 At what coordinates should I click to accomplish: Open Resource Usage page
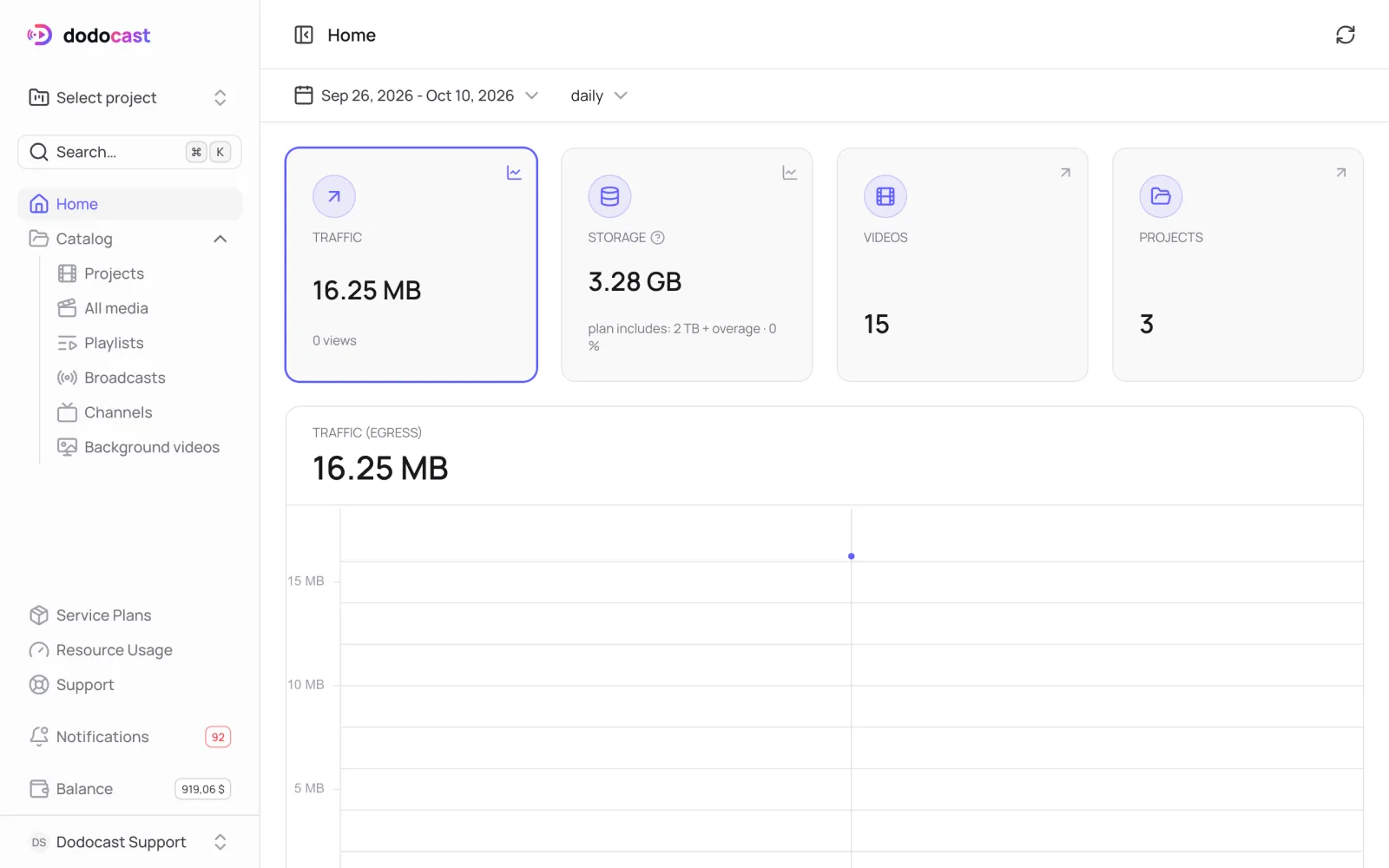(114, 650)
